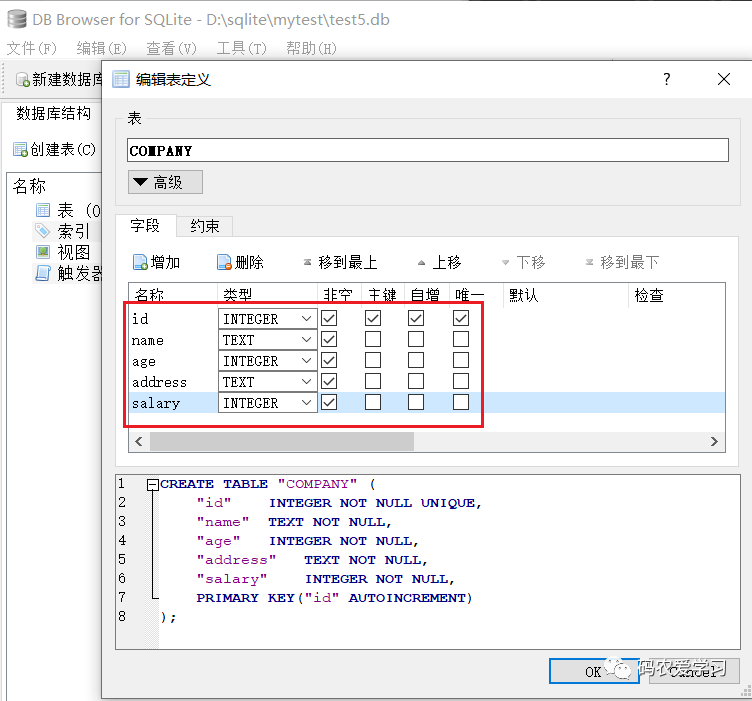
Task: Select the name field name cell
Action: 174,339
